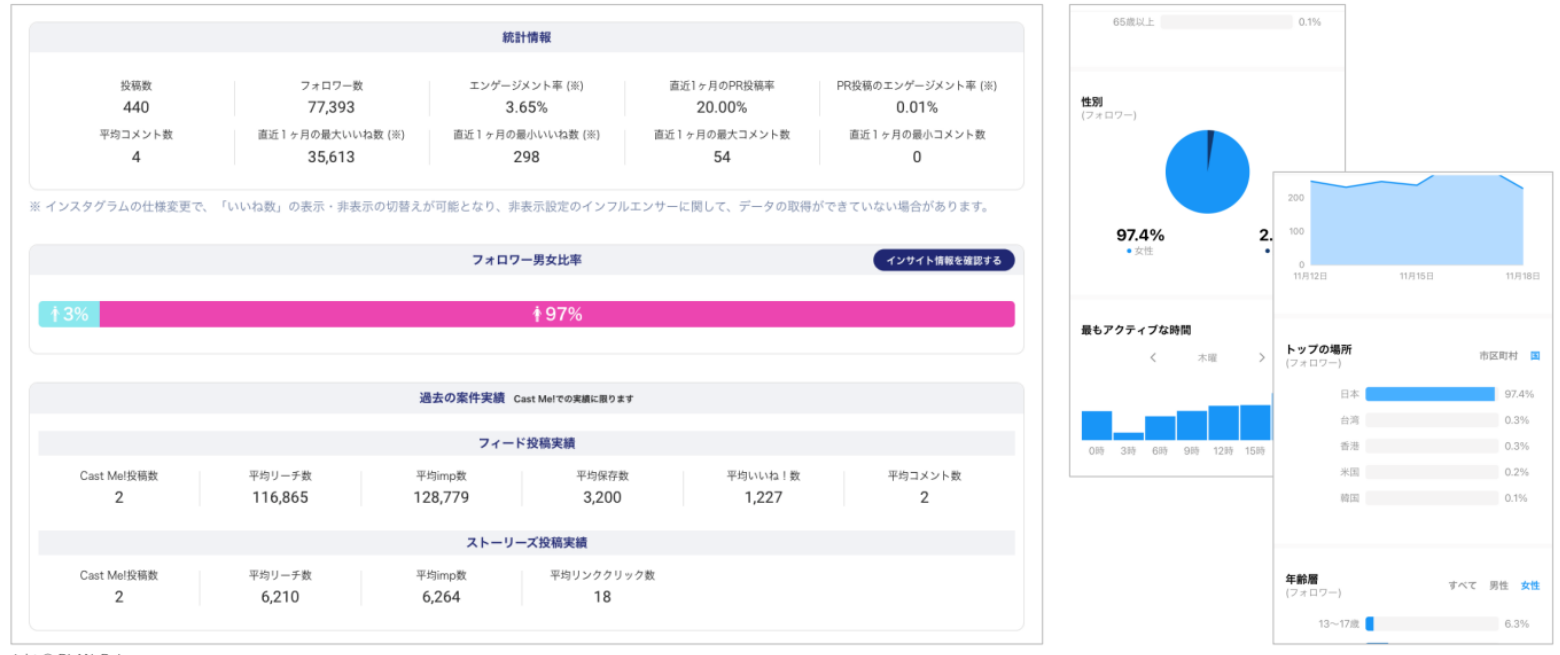Click the 日本 97.4% location bar

tap(1429, 394)
